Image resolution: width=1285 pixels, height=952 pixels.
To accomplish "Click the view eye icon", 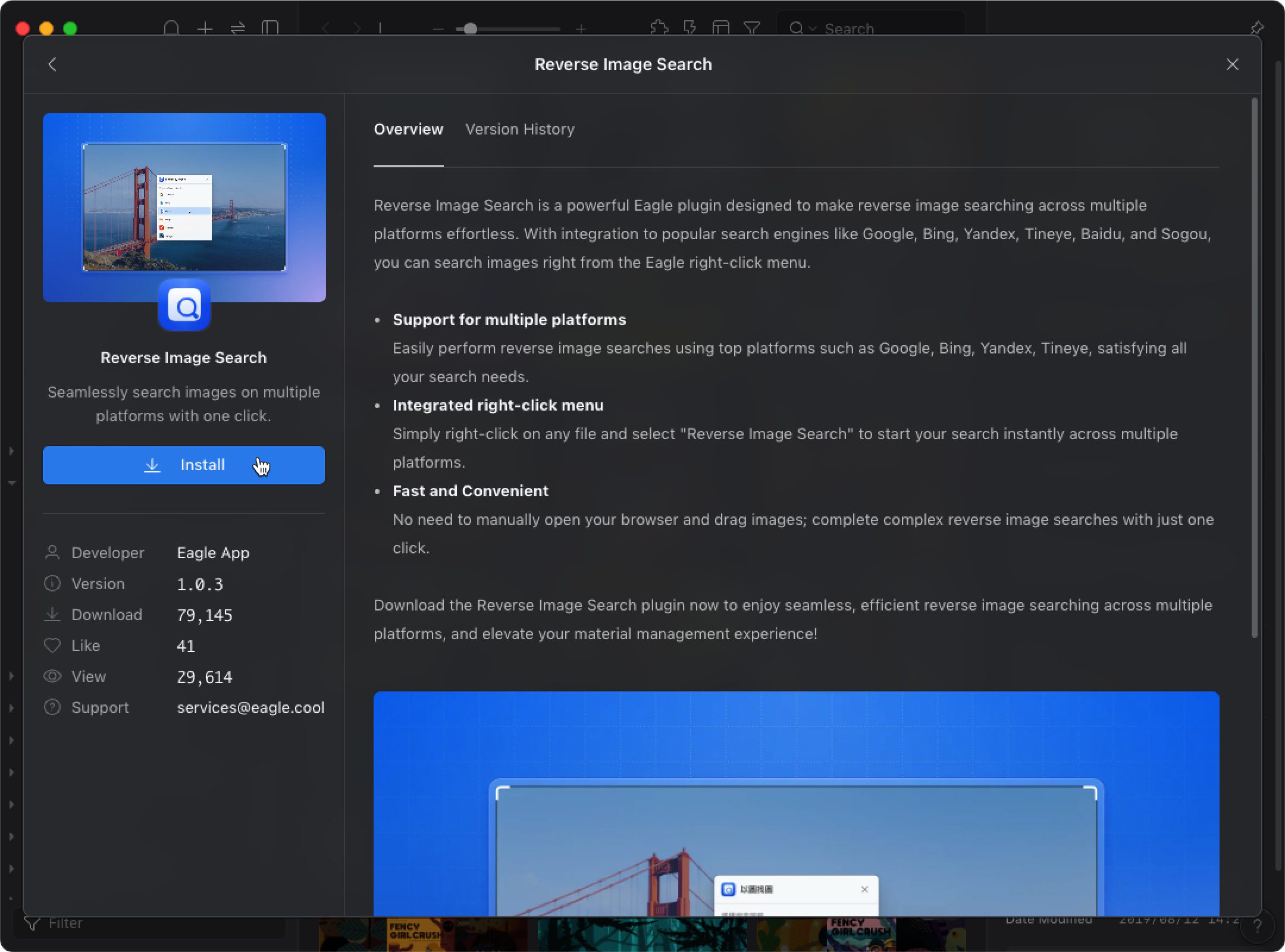I will (x=52, y=676).
